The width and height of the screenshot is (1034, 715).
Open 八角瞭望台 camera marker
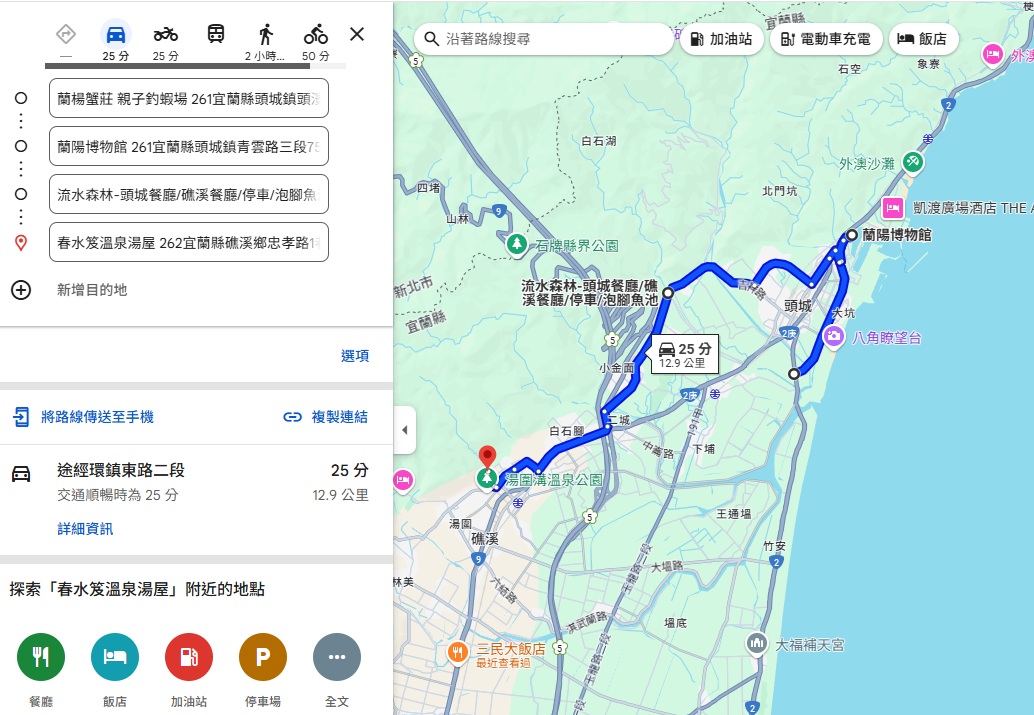click(834, 337)
